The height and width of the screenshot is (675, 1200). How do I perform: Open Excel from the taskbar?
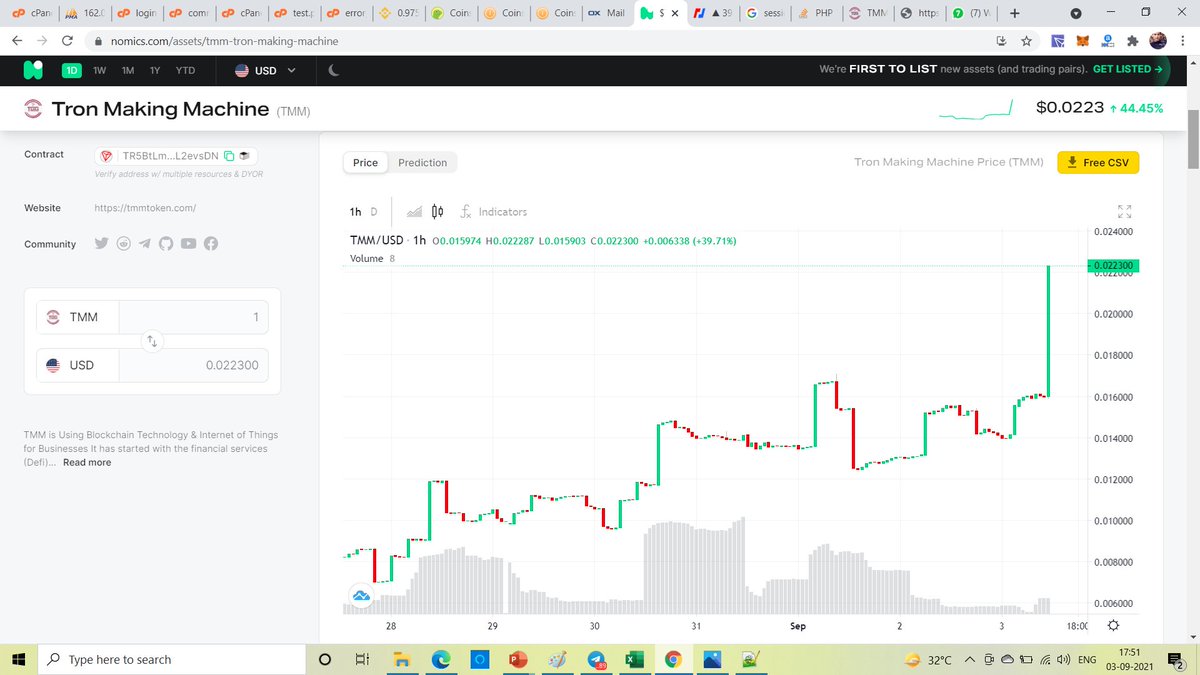pos(634,659)
